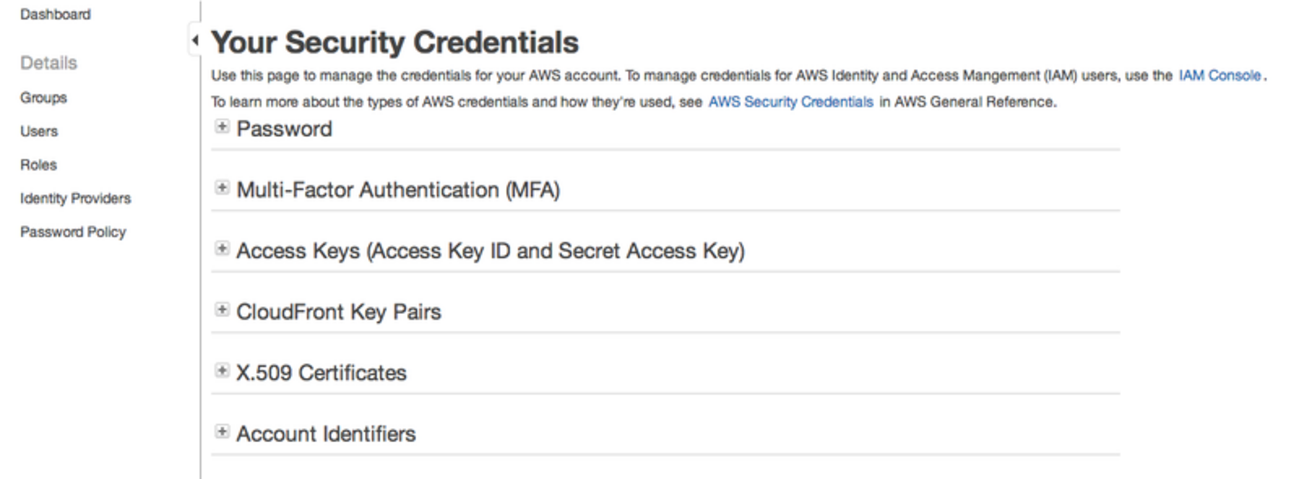1299x479 pixels.
Task: Open the AWS Security Credentials link
Action: pyautogui.click(x=791, y=102)
